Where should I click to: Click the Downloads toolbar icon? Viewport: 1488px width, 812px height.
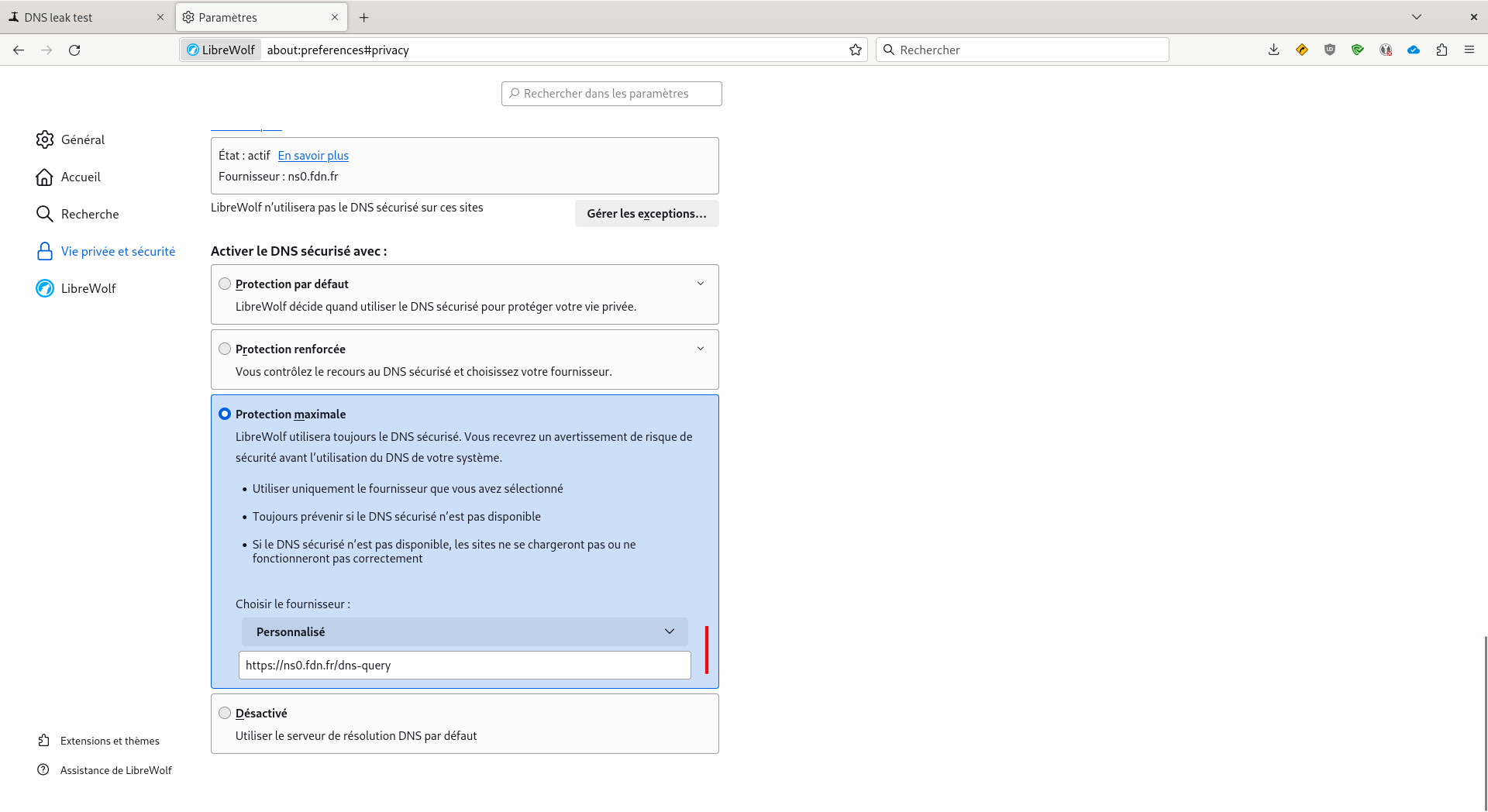(x=1273, y=50)
